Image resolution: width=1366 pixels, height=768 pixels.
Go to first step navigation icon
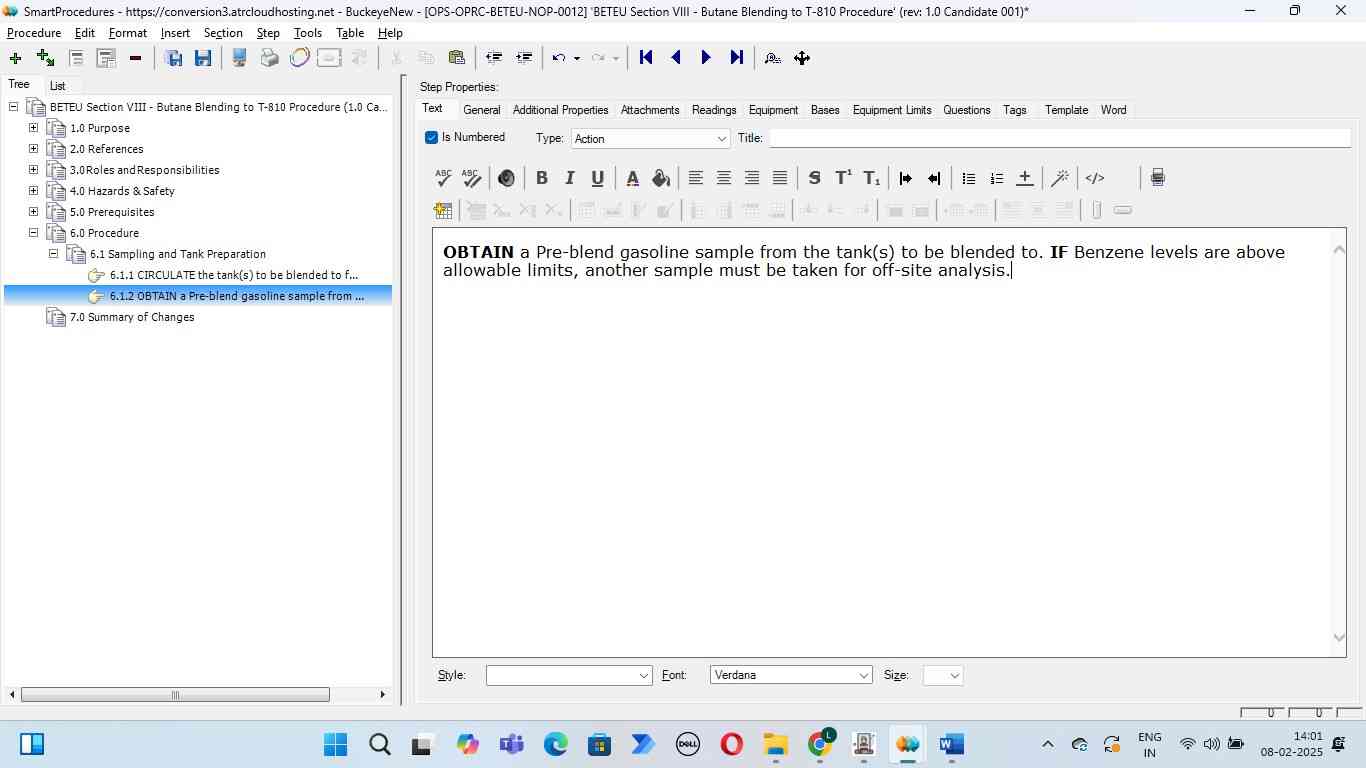pos(646,58)
